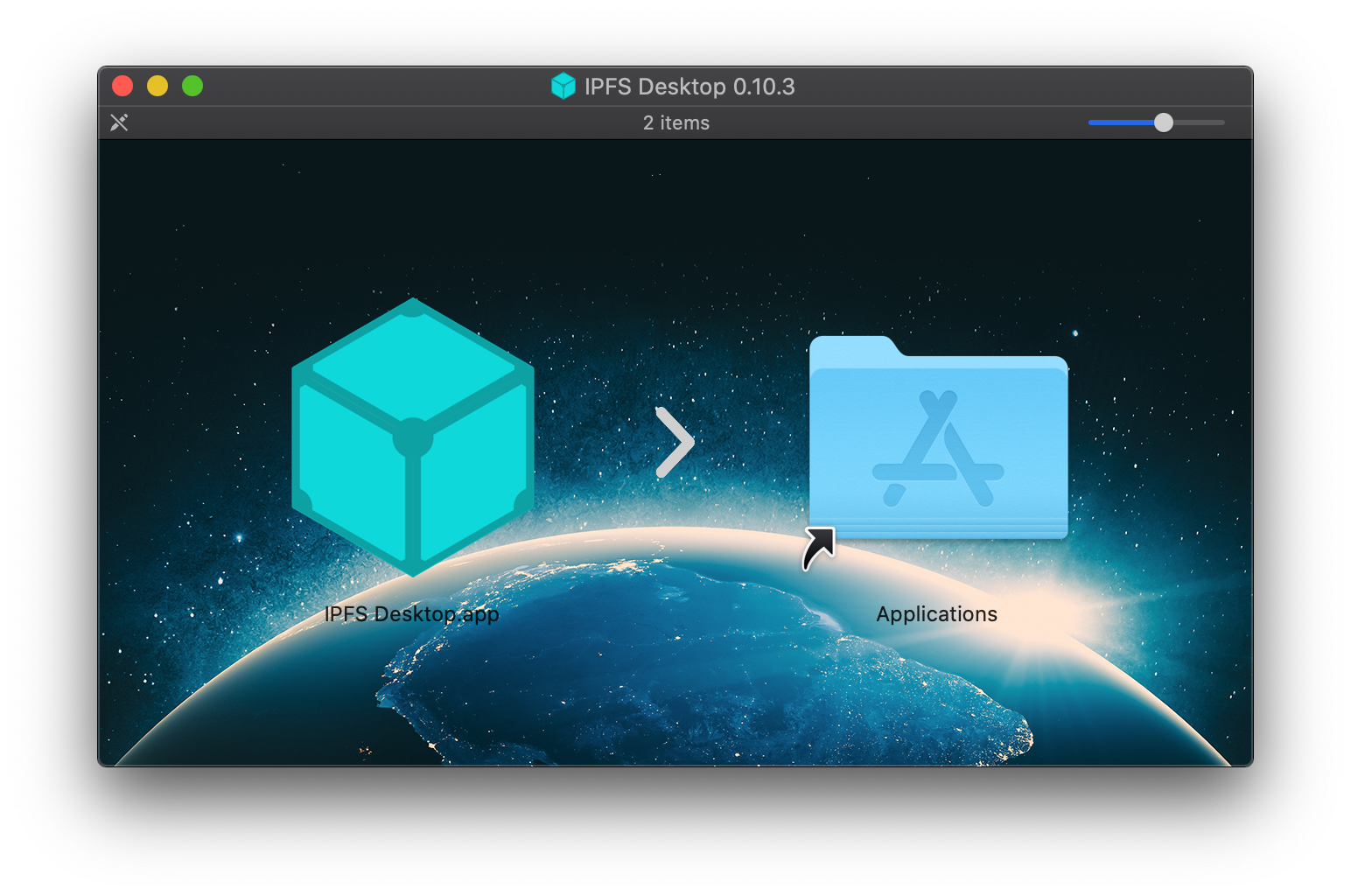Minimize the installer window
This screenshot has height=896, width=1351.
point(157,86)
